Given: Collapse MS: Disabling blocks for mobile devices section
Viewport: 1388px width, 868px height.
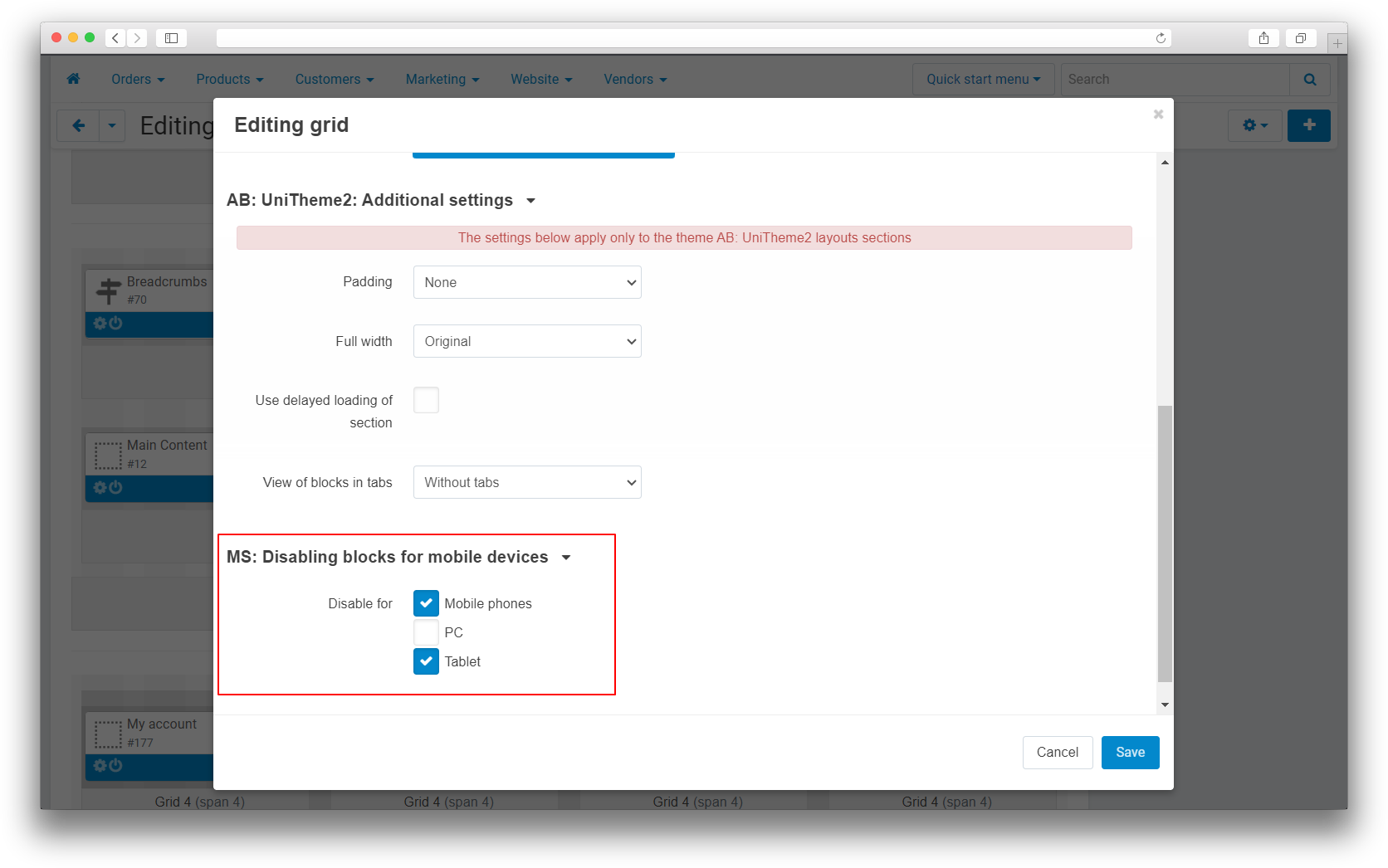Looking at the screenshot, I should 399,557.
